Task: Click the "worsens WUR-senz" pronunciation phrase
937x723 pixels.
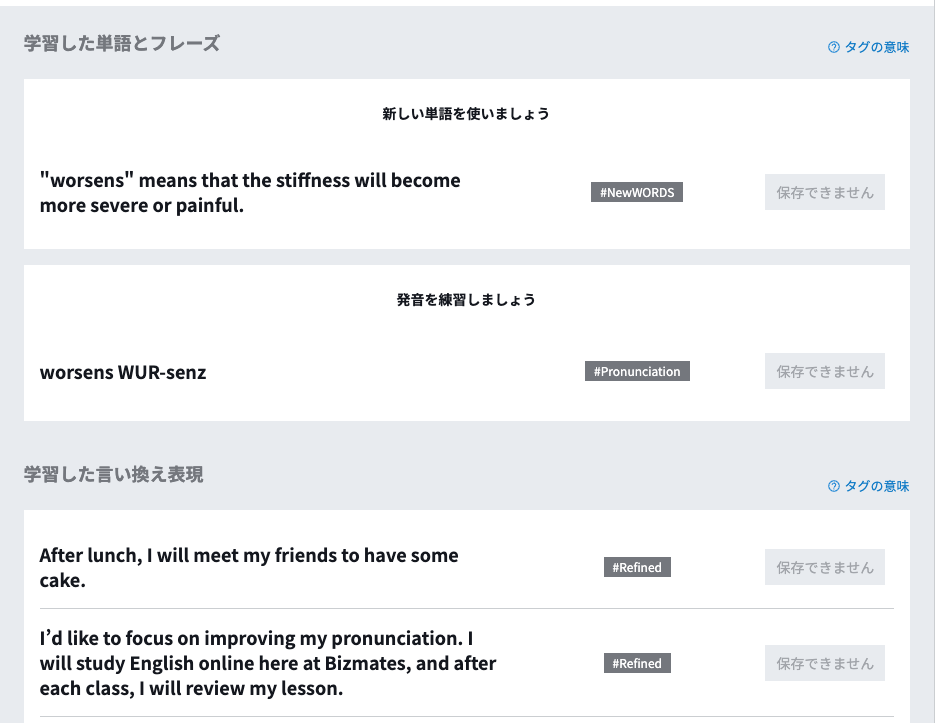Action: pos(123,372)
